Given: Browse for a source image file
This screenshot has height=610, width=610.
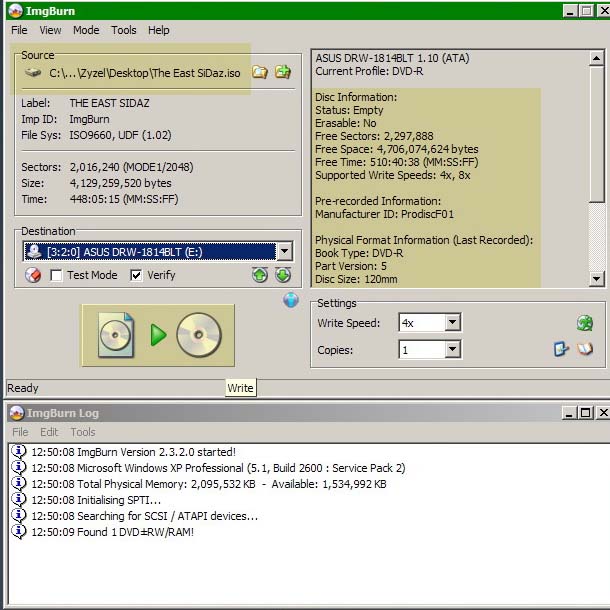Looking at the screenshot, I should (259, 72).
